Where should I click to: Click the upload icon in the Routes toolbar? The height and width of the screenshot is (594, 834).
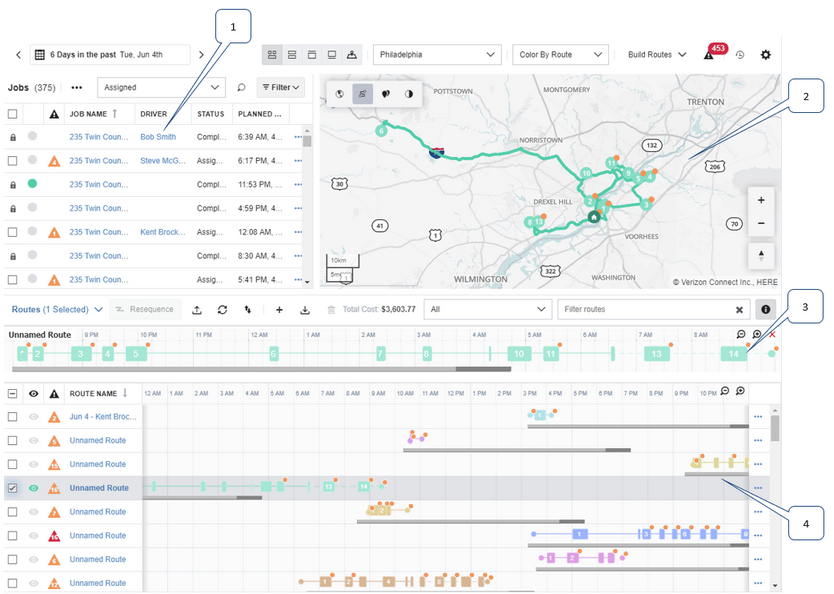coord(196,311)
